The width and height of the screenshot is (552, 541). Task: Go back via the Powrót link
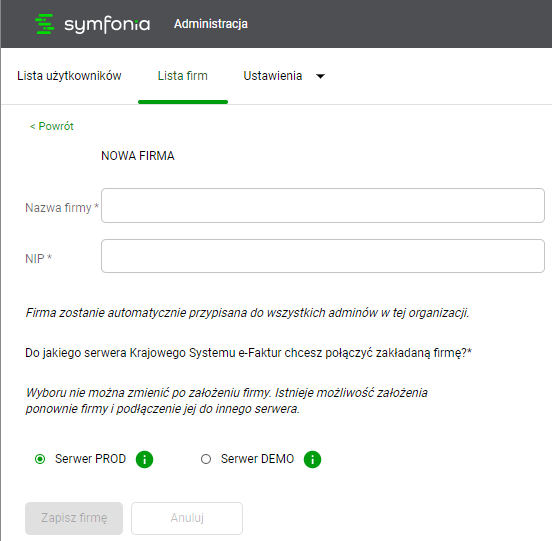point(52,126)
